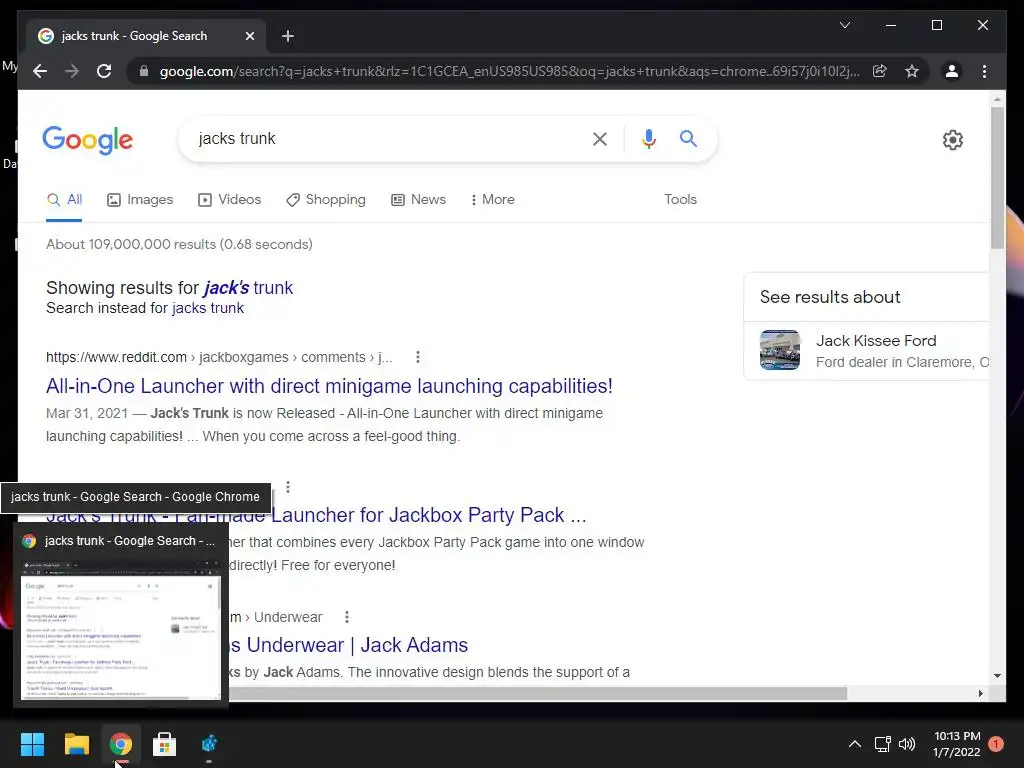Open the Underwear Jack Adams result

pos(349,645)
